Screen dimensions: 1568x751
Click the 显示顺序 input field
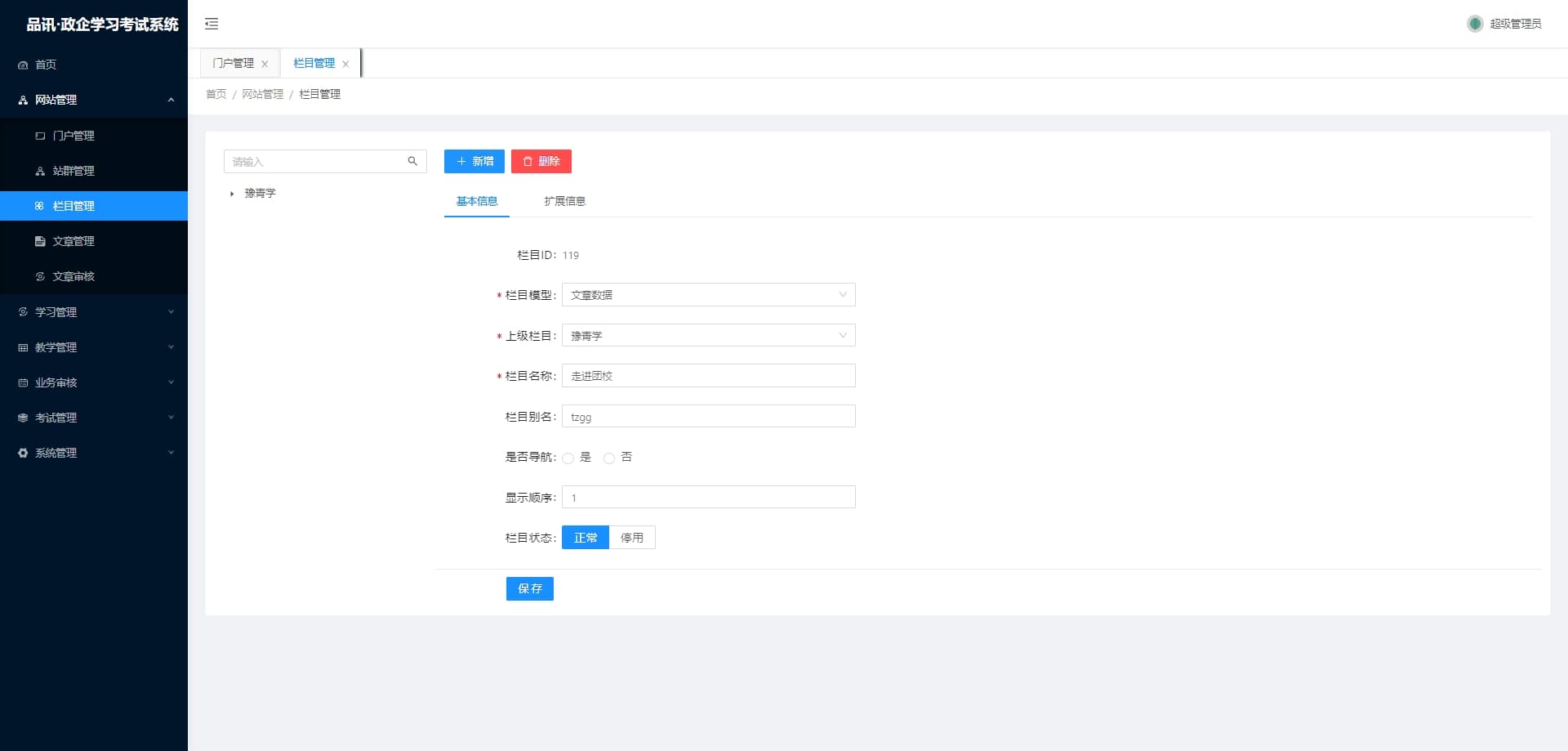coord(709,498)
